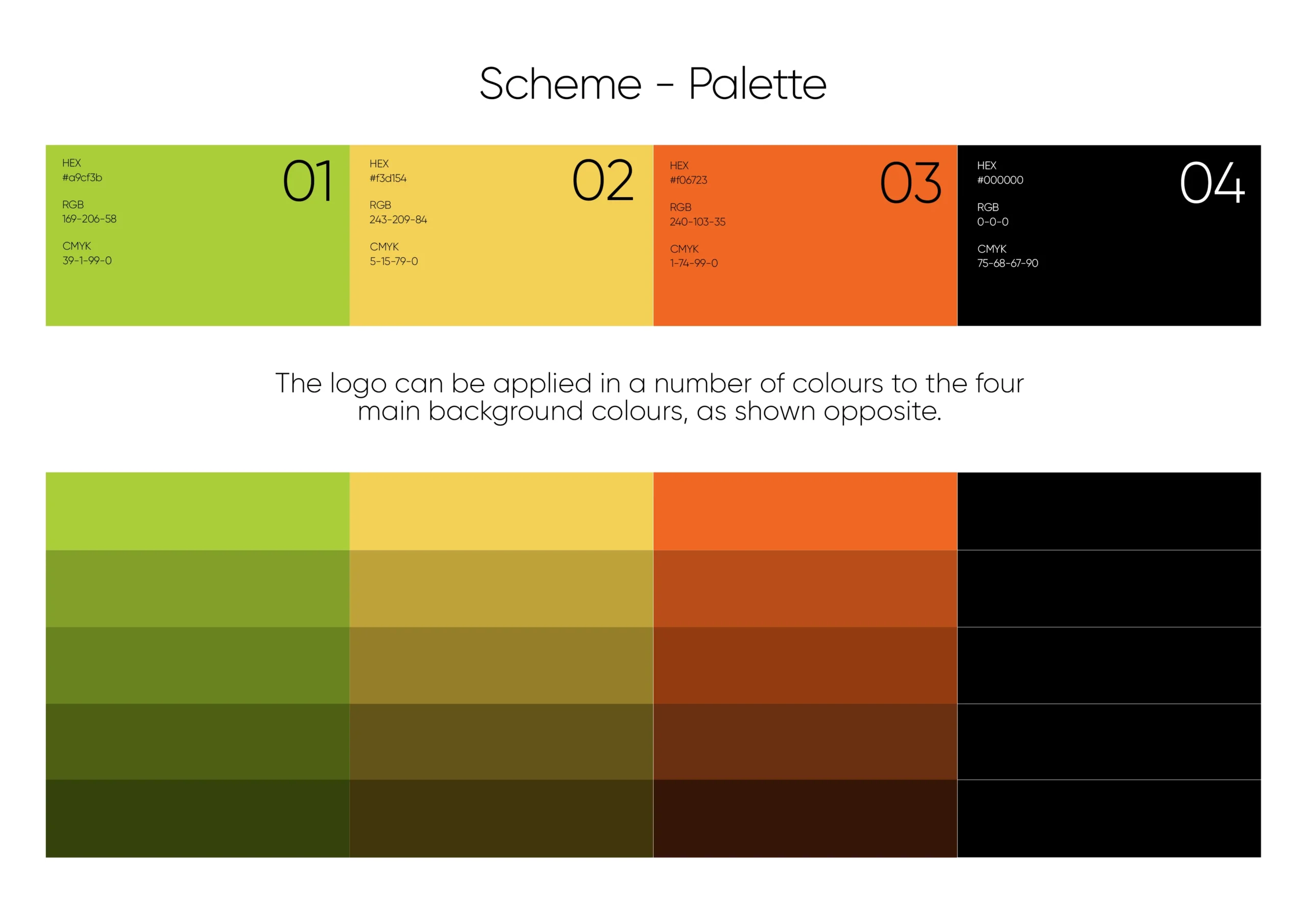
Task: Pick the darkest maroon-orange shade at bottom
Action: [806, 819]
